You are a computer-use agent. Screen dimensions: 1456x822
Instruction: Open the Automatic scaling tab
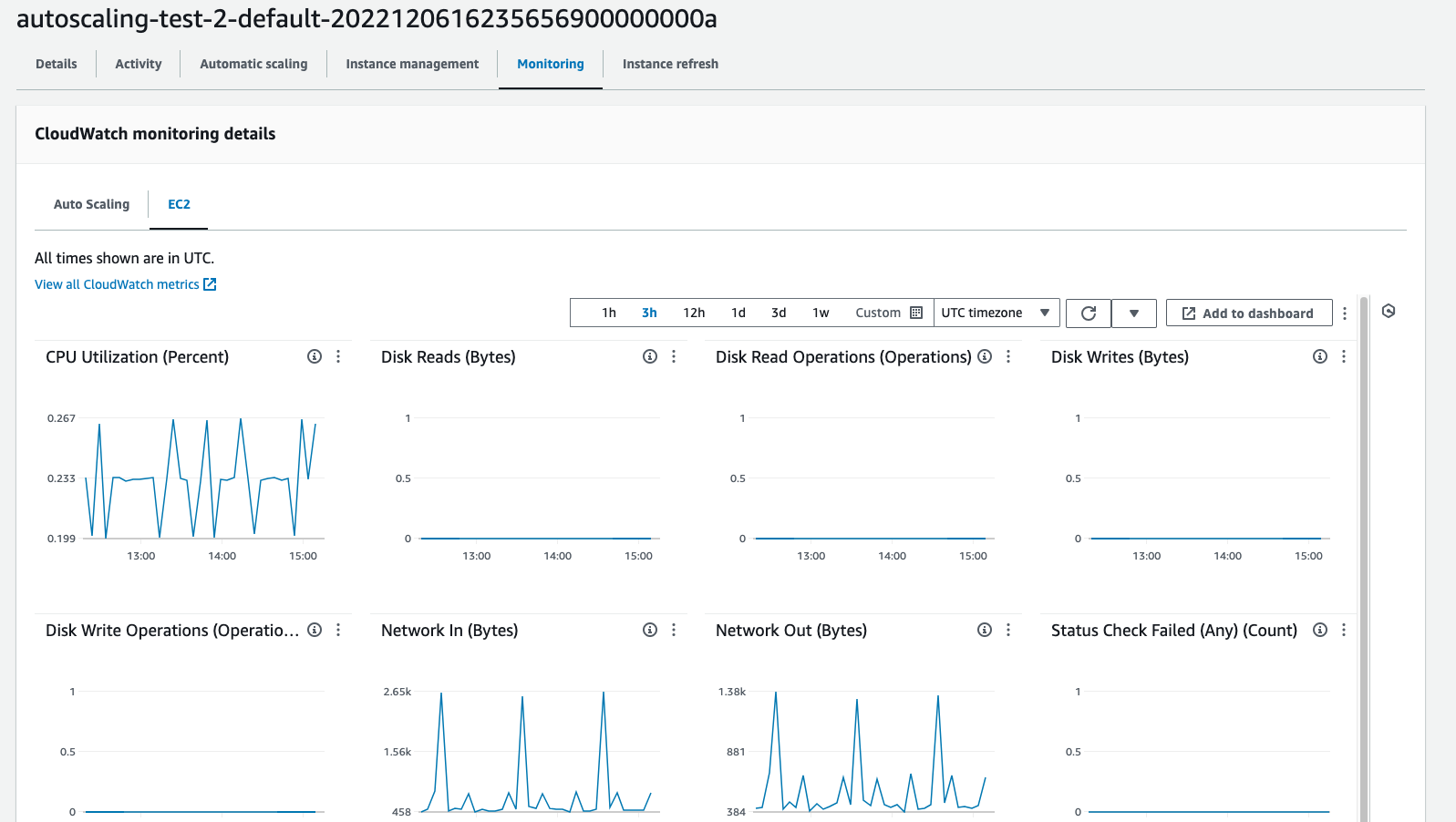coord(253,64)
